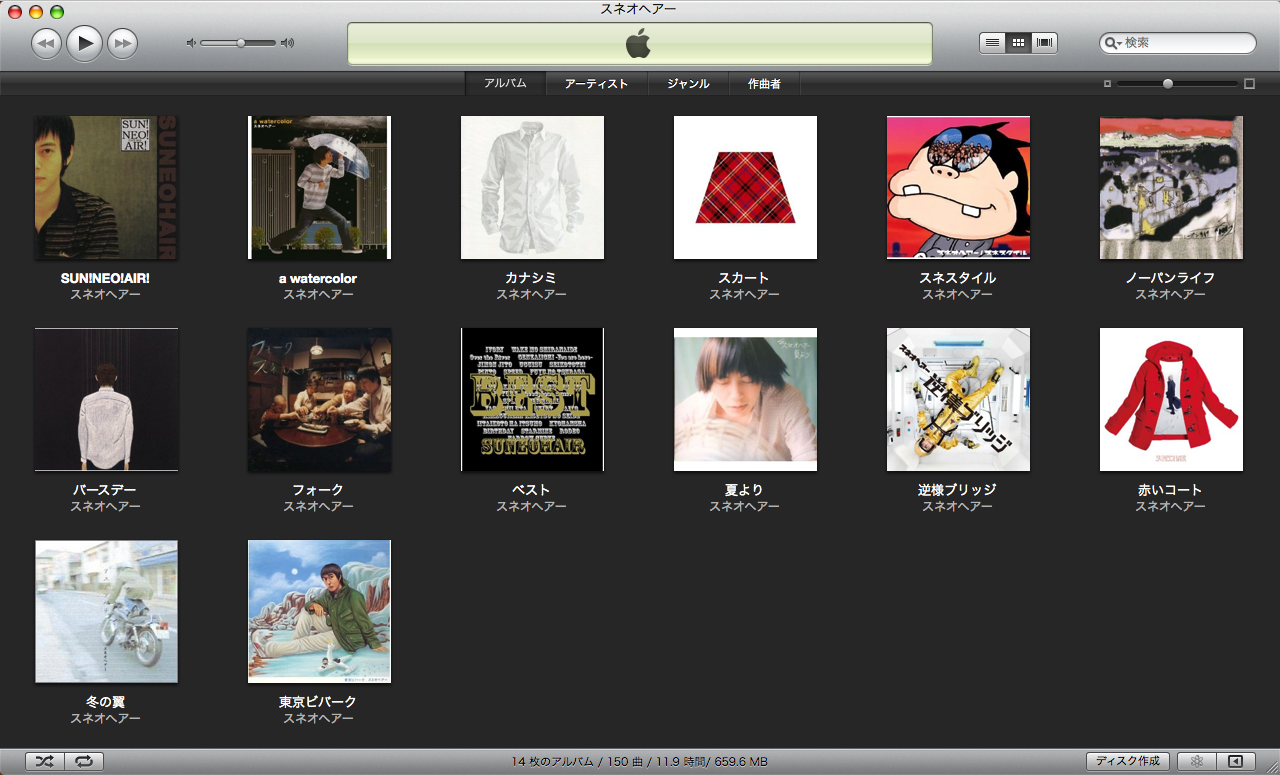Toggle the shuffle button
1280x775 pixels.
pyautogui.click(x=45, y=762)
